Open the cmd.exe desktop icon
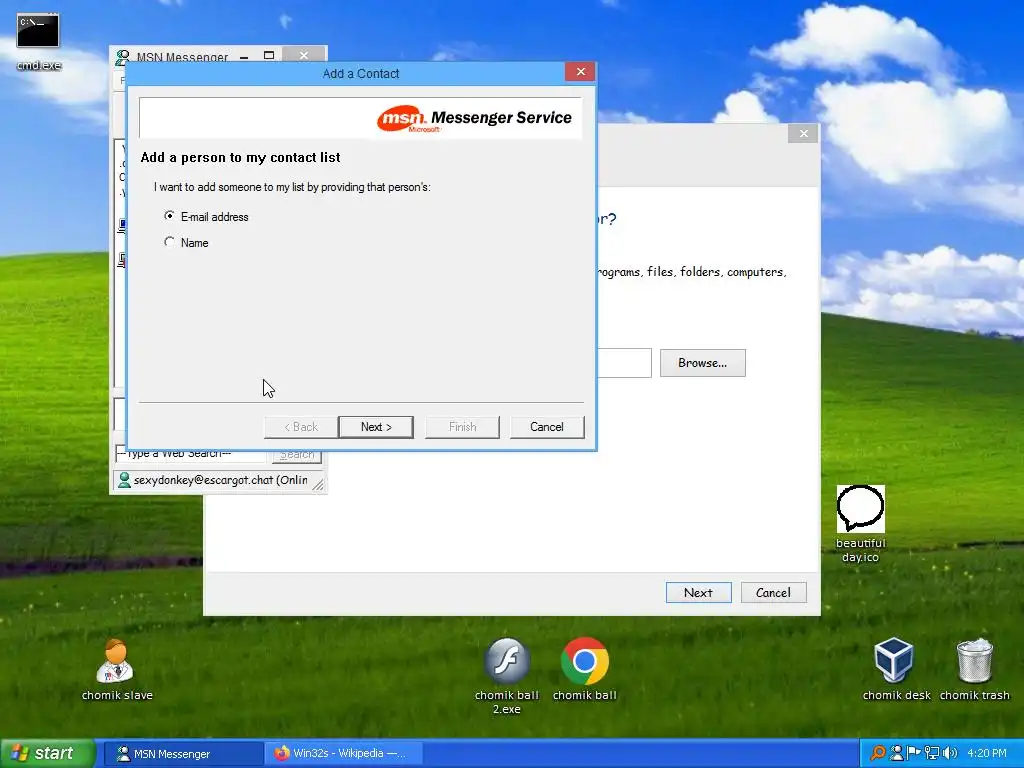 pyautogui.click(x=38, y=31)
